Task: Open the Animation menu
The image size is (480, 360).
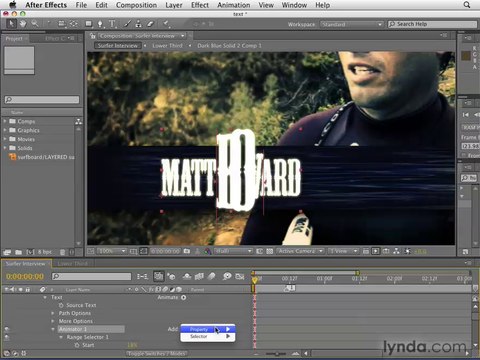Action: click(x=234, y=5)
